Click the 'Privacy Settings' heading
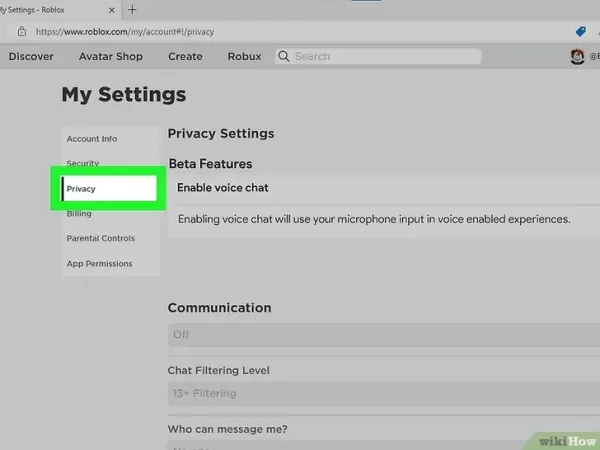This screenshot has width=600, height=450. (x=221, y=134)
